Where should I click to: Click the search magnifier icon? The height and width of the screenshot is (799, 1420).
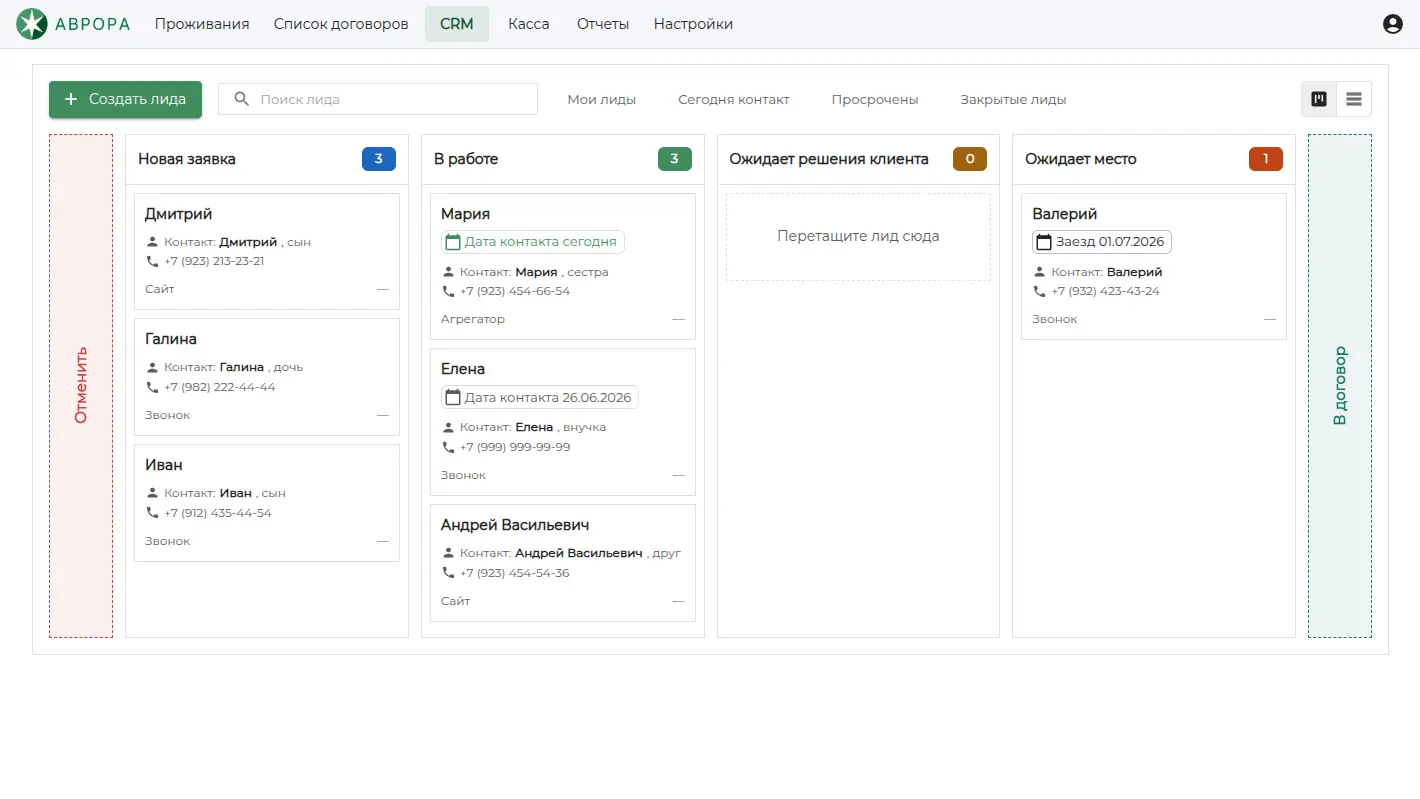tap(241, 99)
